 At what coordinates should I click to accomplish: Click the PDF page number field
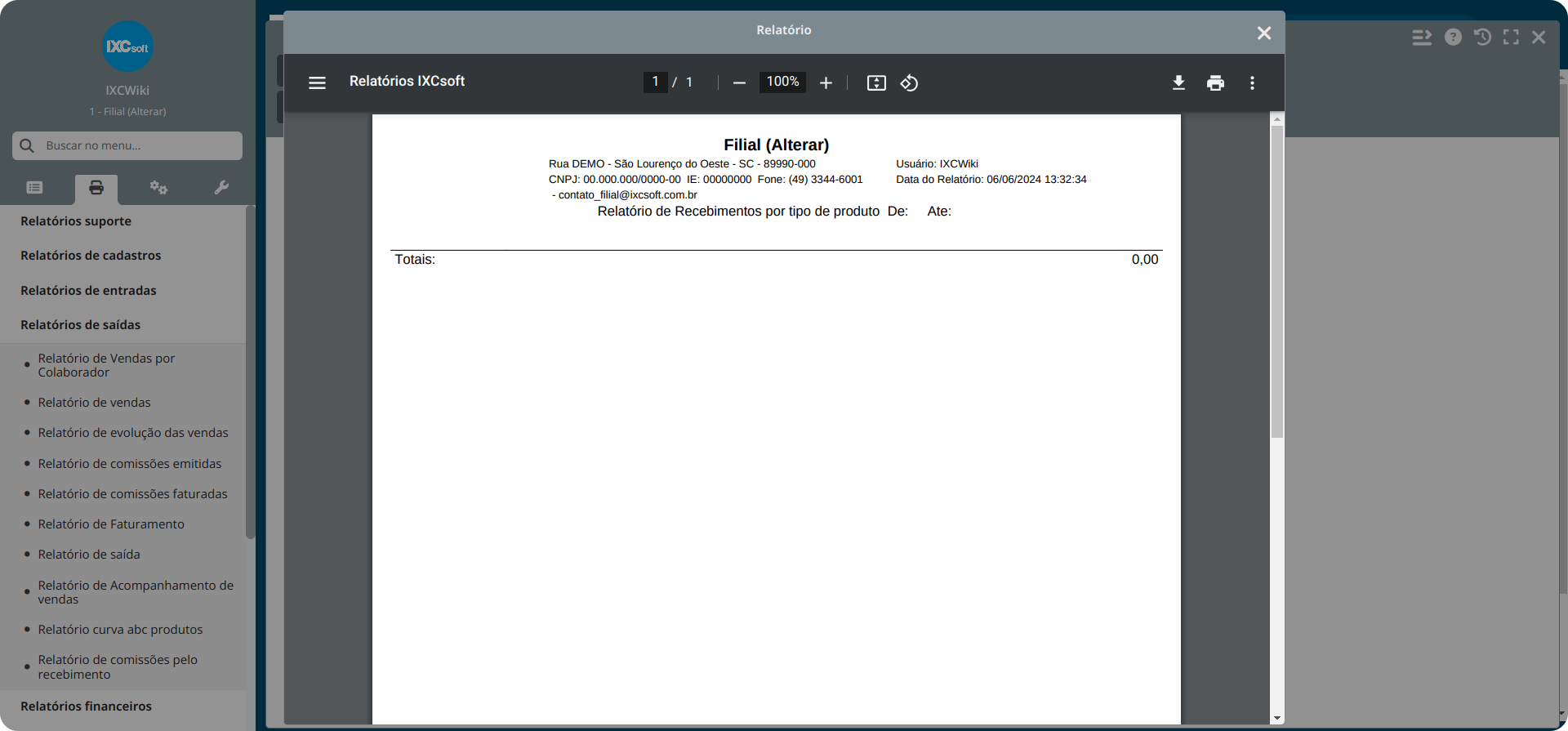655,82
